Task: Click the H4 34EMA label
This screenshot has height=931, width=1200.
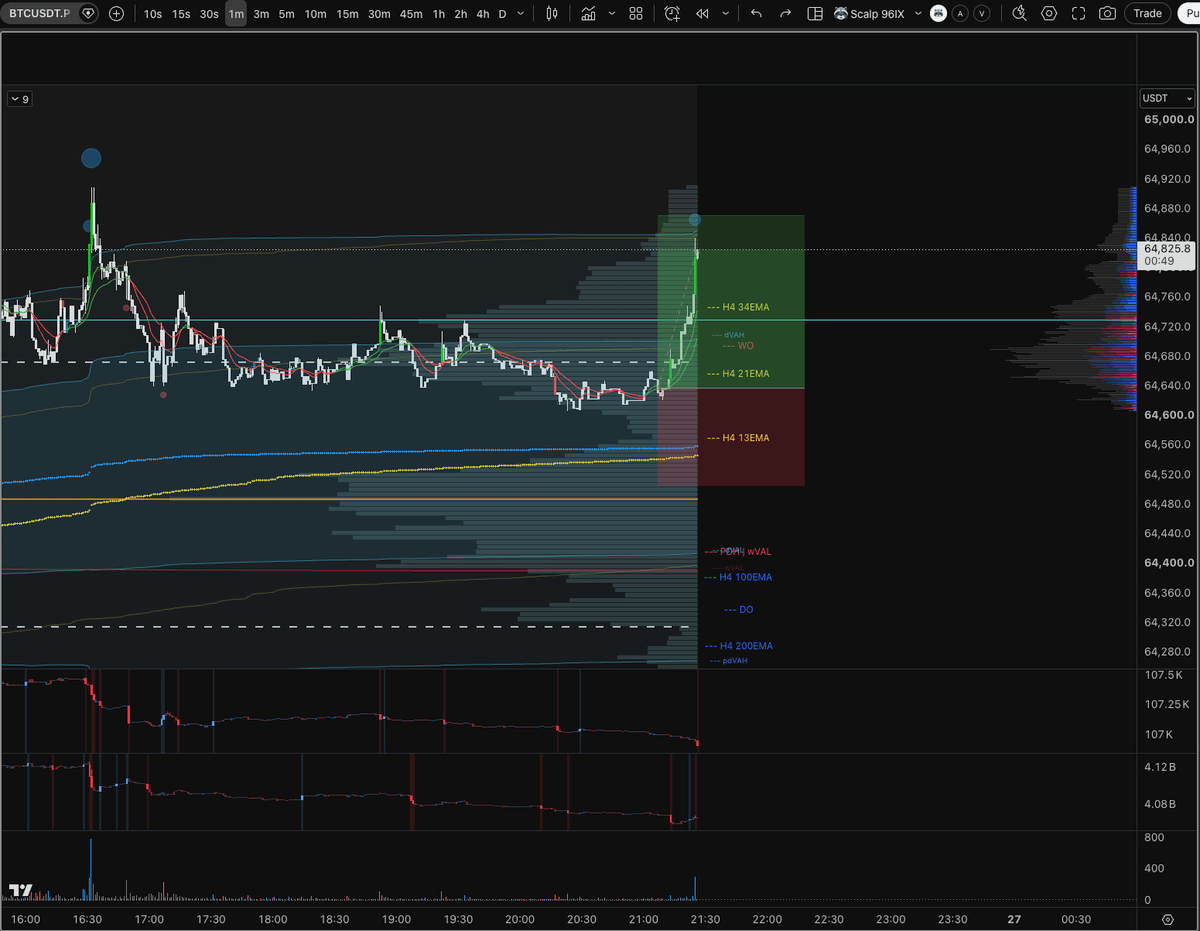Action: point(739,307)
